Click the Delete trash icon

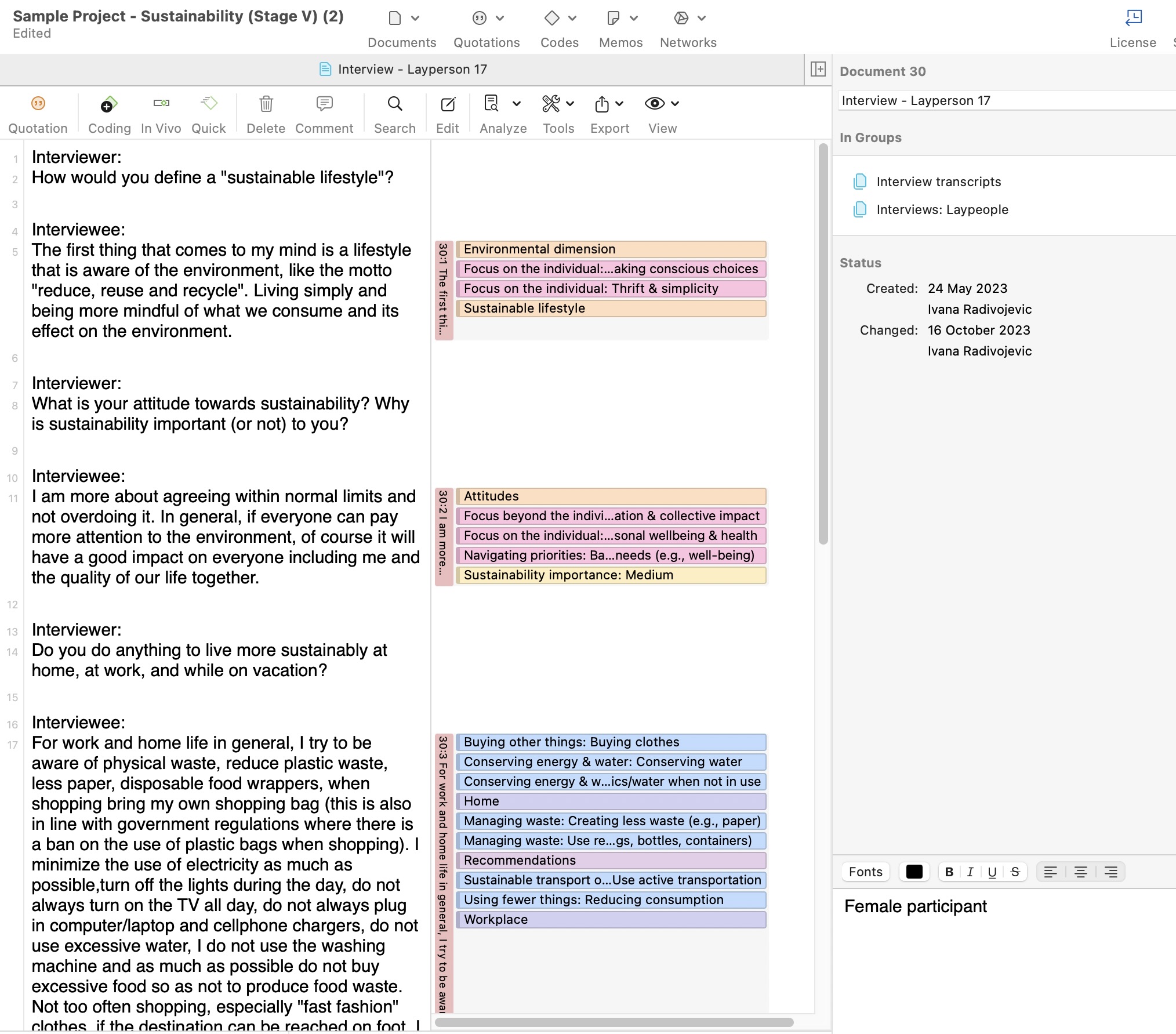(x=266, y=104)
